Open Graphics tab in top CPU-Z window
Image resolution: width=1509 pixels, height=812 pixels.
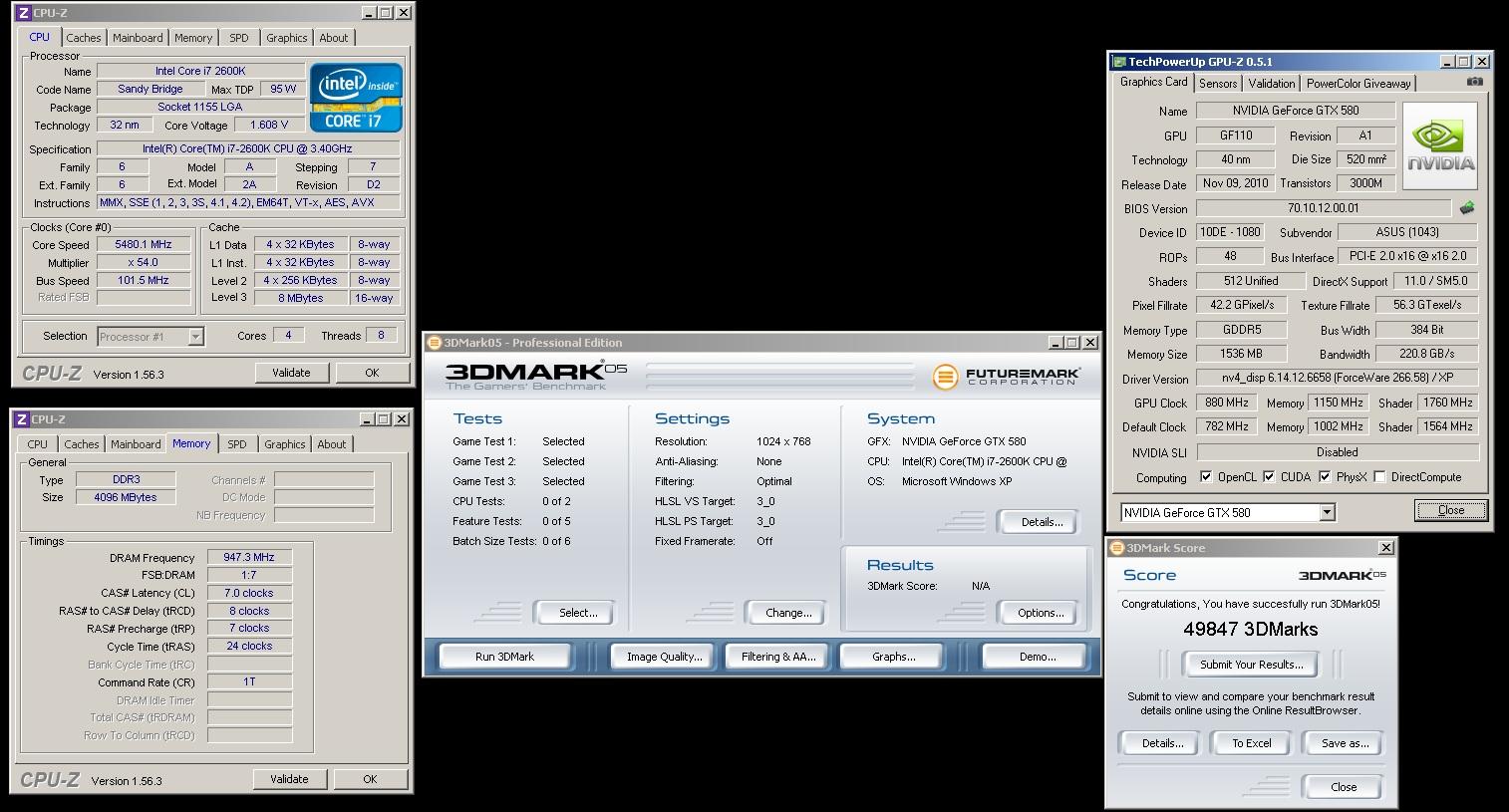287,38
